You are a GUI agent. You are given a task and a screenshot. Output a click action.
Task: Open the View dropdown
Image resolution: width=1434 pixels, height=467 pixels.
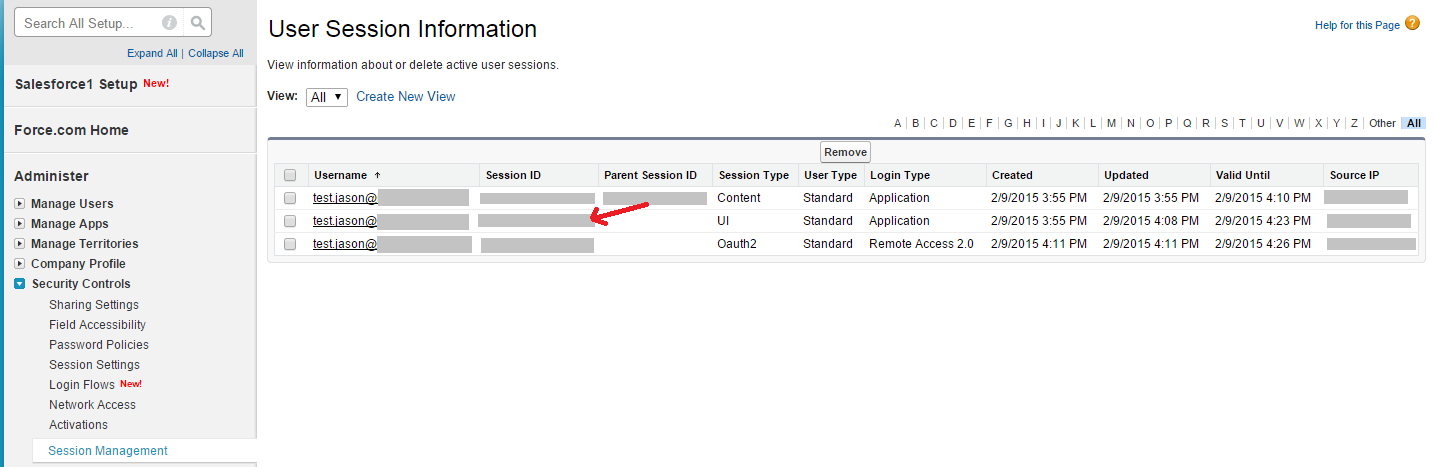(327, 97)
